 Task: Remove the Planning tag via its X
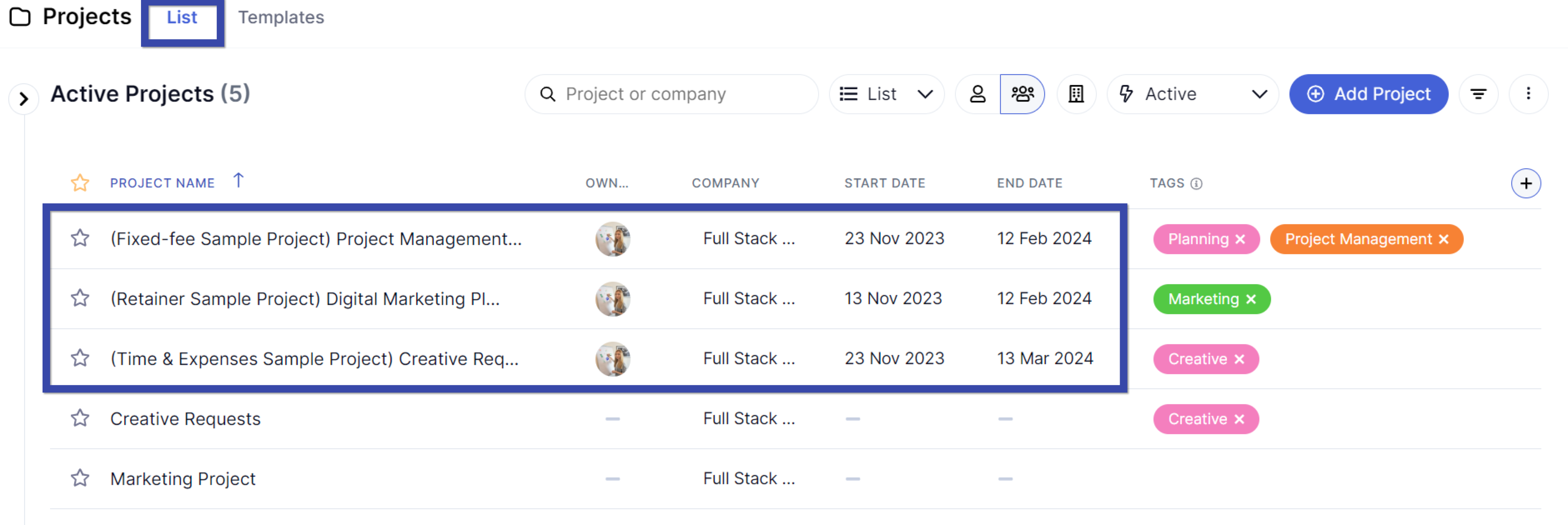(x=1240, y=240)
